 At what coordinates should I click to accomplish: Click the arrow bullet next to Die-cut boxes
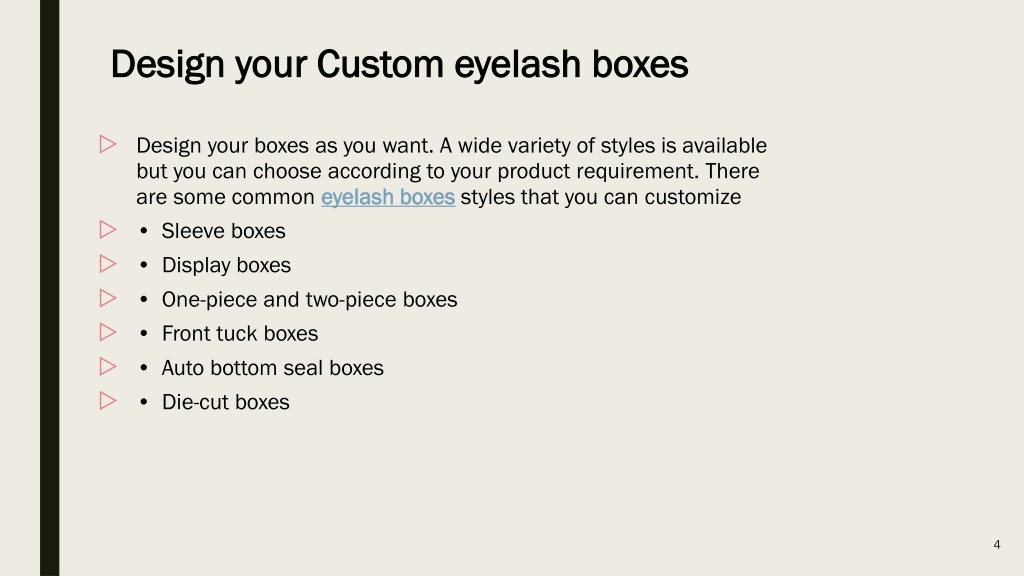(108, 401)
